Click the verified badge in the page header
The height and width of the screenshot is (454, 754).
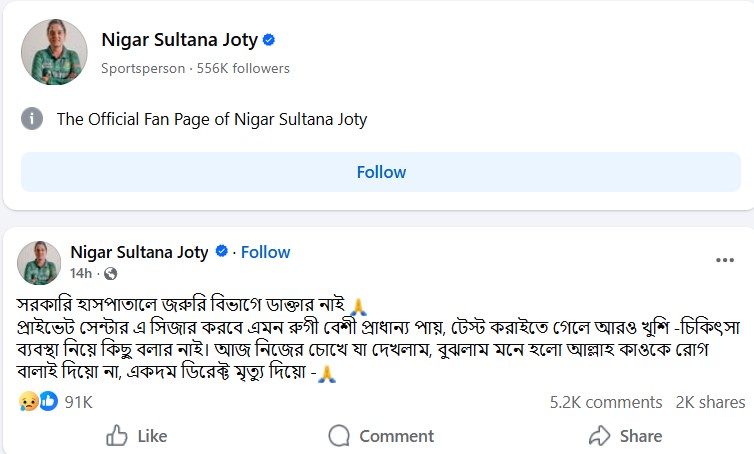coord(269,40)
